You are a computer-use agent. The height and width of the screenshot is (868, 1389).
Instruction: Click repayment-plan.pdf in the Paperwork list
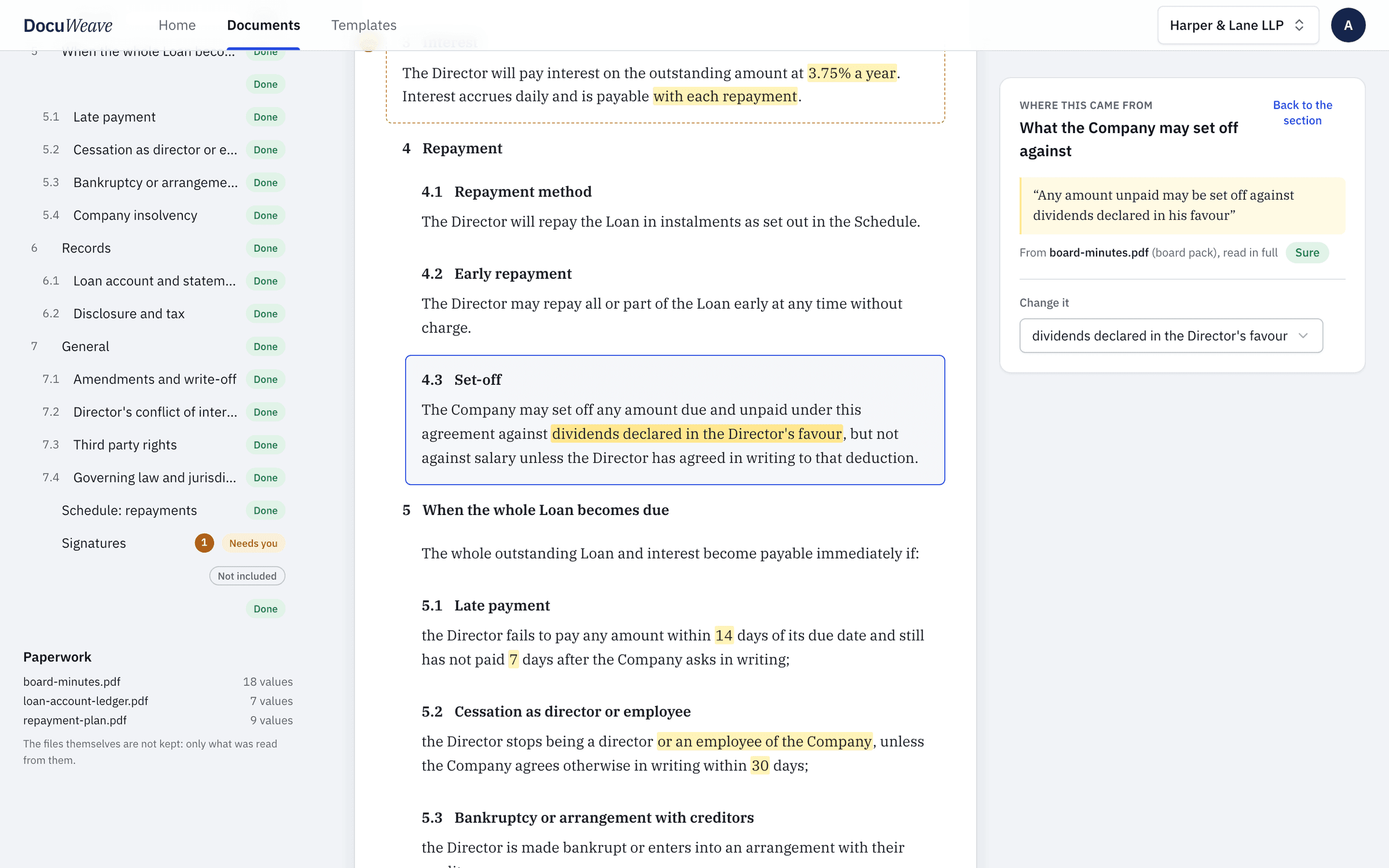point(75,720)
